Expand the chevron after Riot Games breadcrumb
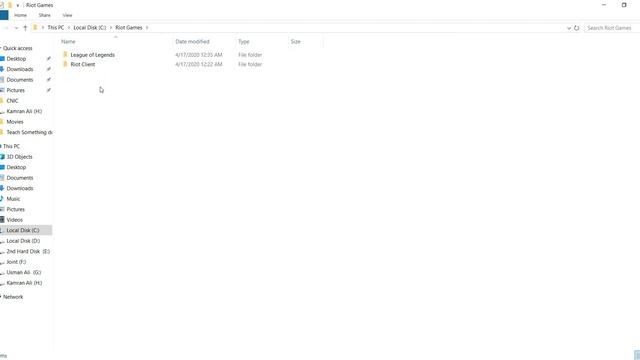Screen dimensions: 640x360 (147, 27)
